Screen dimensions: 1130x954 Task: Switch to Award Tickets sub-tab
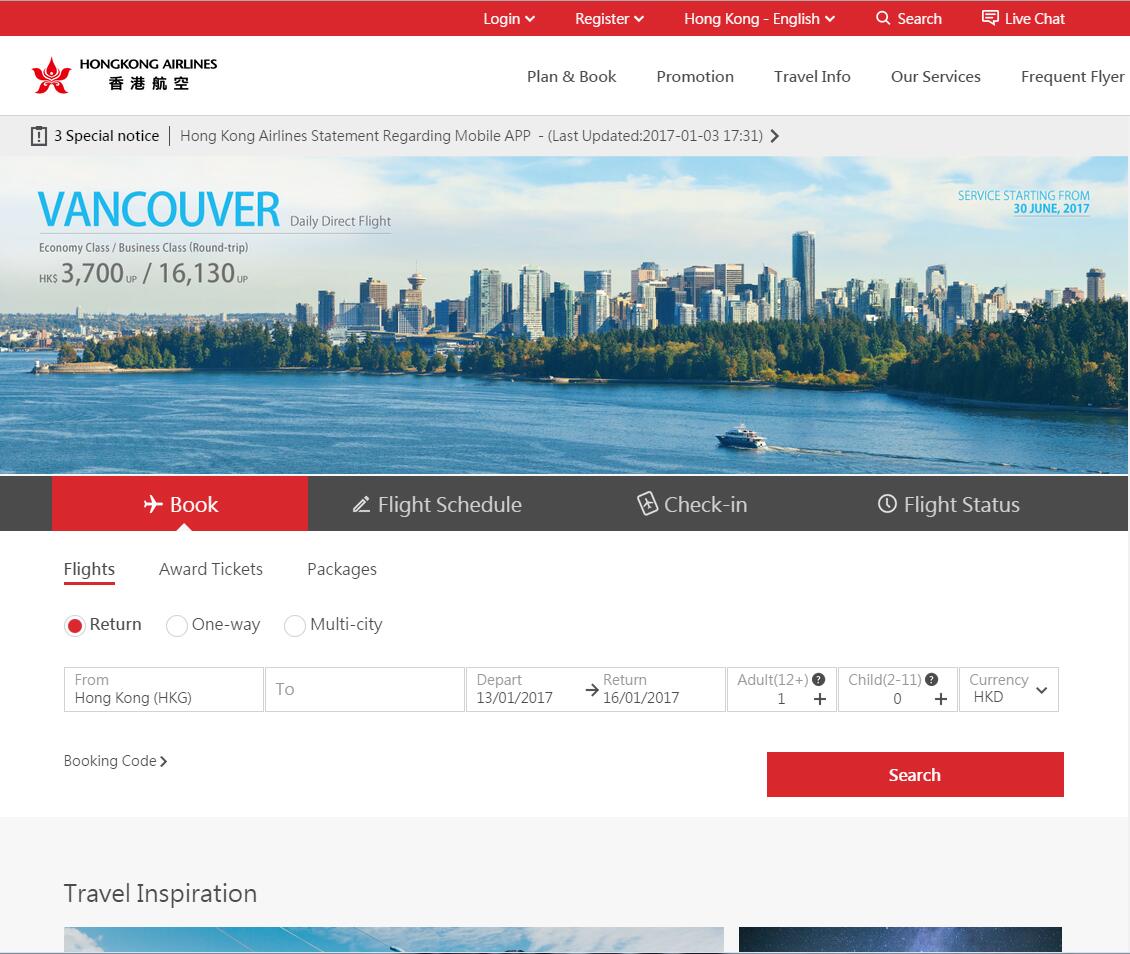pos(210,569)
